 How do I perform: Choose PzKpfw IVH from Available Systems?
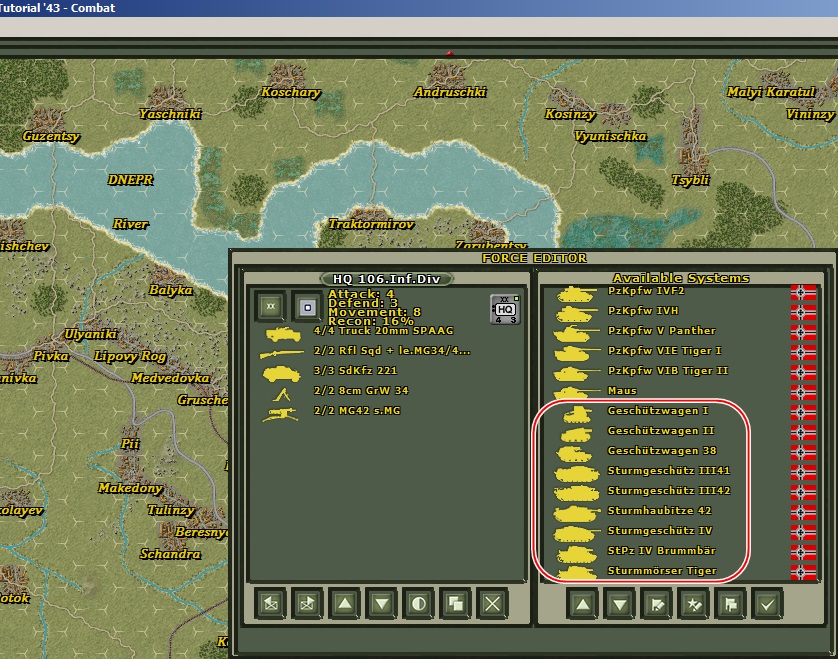[x=643, y=311]
